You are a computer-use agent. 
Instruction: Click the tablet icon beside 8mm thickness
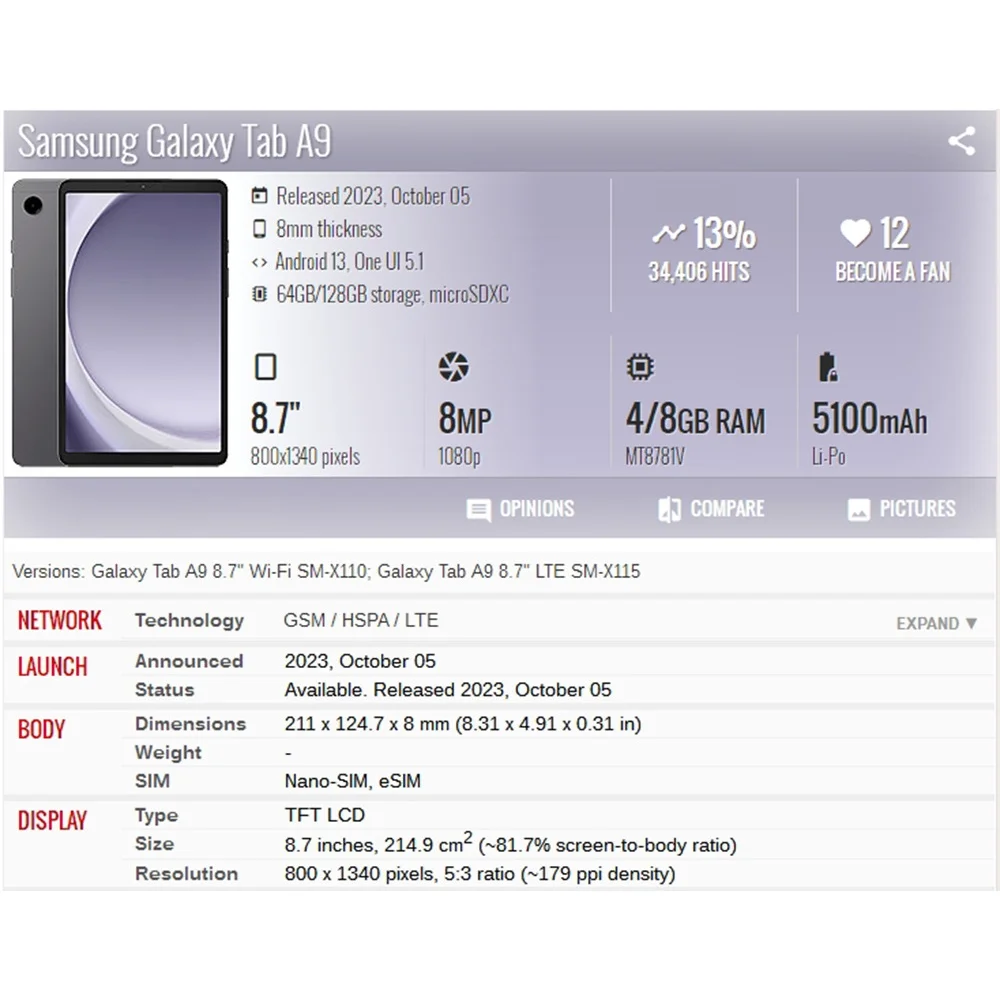click(260, 229)
